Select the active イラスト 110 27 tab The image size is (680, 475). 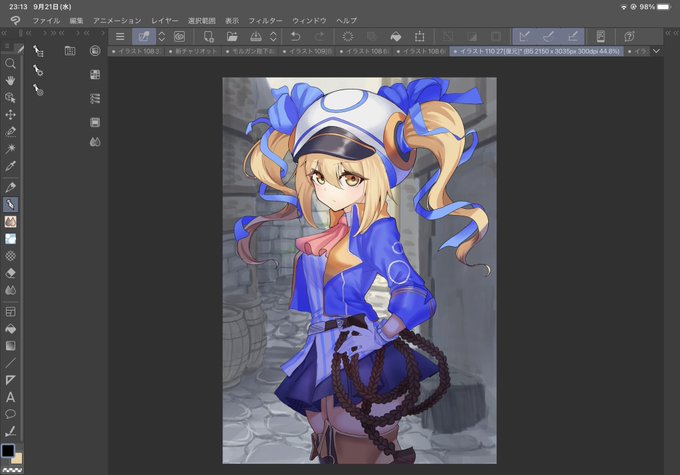pos(536,51)
